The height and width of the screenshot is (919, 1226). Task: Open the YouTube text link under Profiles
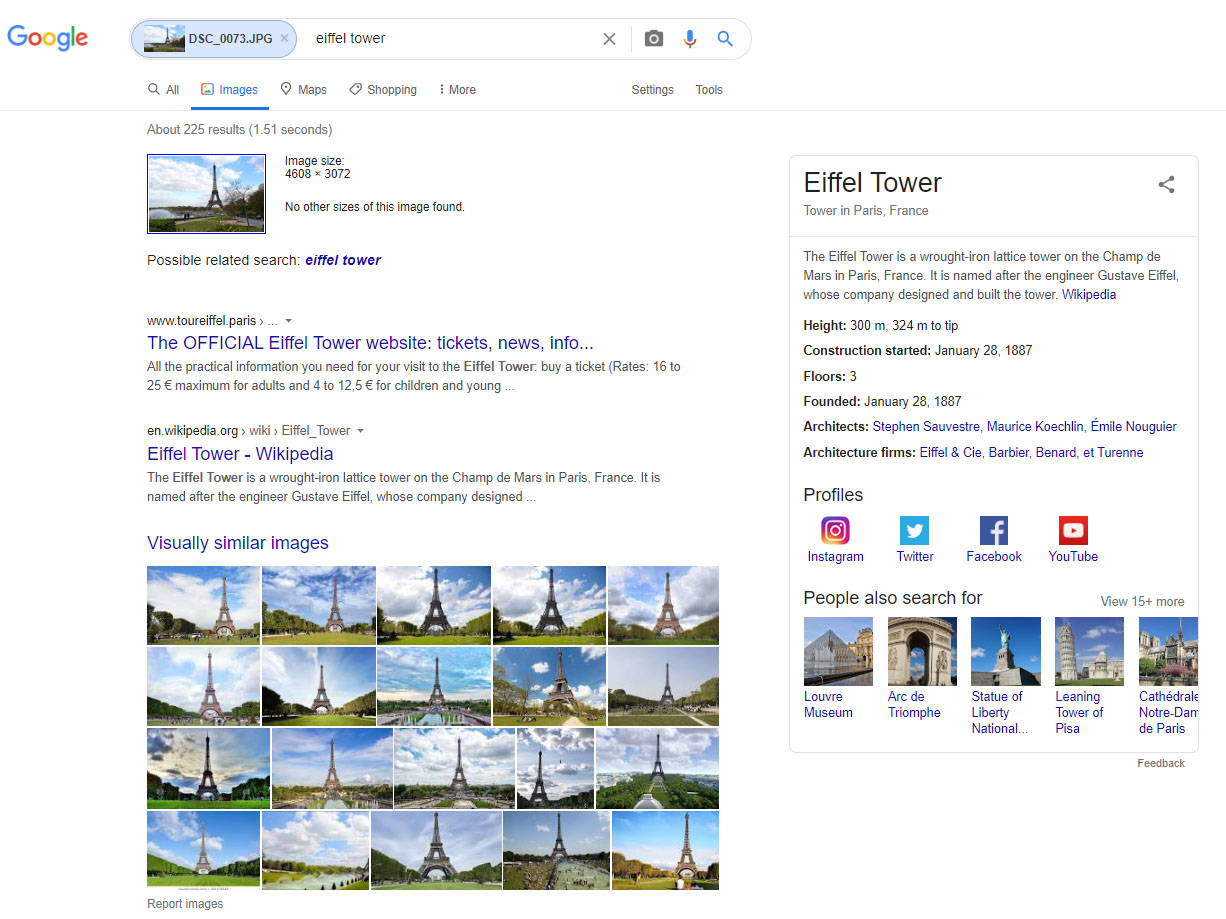(1073, 557)
